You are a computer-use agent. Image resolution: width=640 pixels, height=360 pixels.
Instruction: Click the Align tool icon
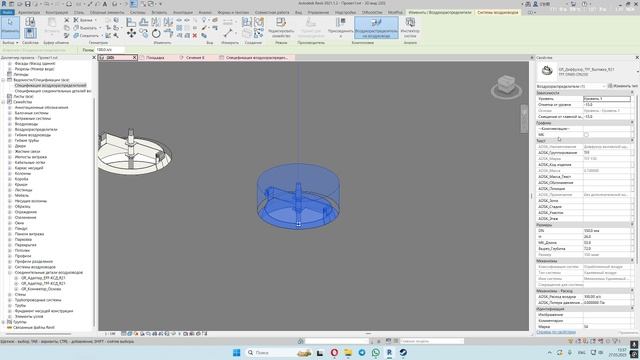pos(131,22)
